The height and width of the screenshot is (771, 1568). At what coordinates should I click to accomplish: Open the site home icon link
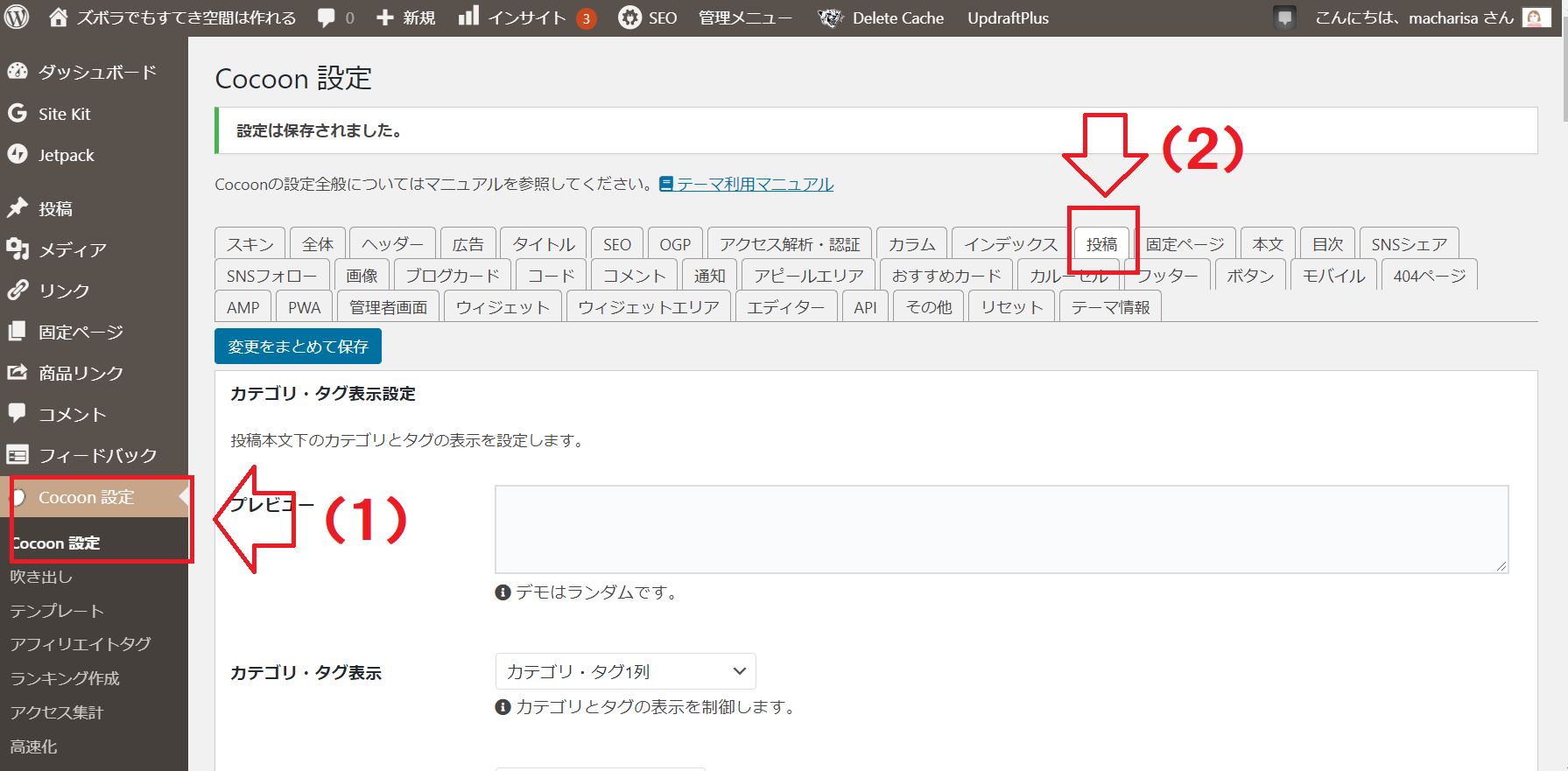[x=58, y=18]
